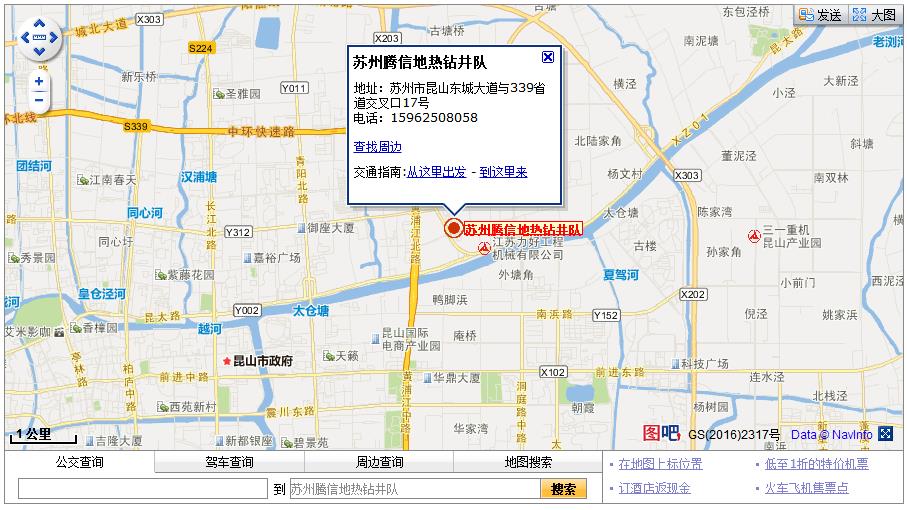The height and width of the screenshot is (510, 907).
Task: Pan the map down with the arrow control
Action: (39, 52)
